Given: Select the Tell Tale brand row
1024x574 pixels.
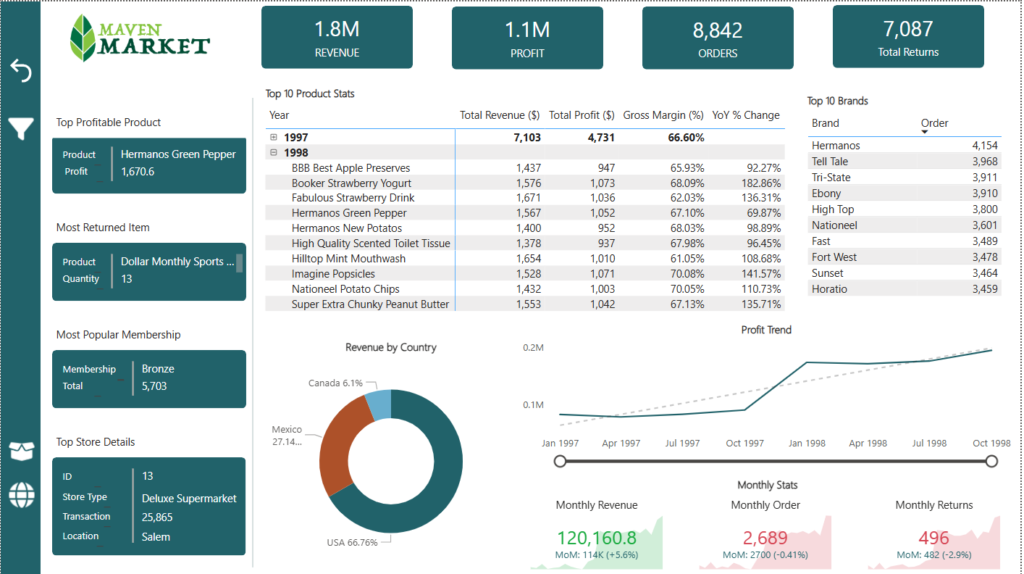Looking at the screenshot, I should click(x=904, y=161).
